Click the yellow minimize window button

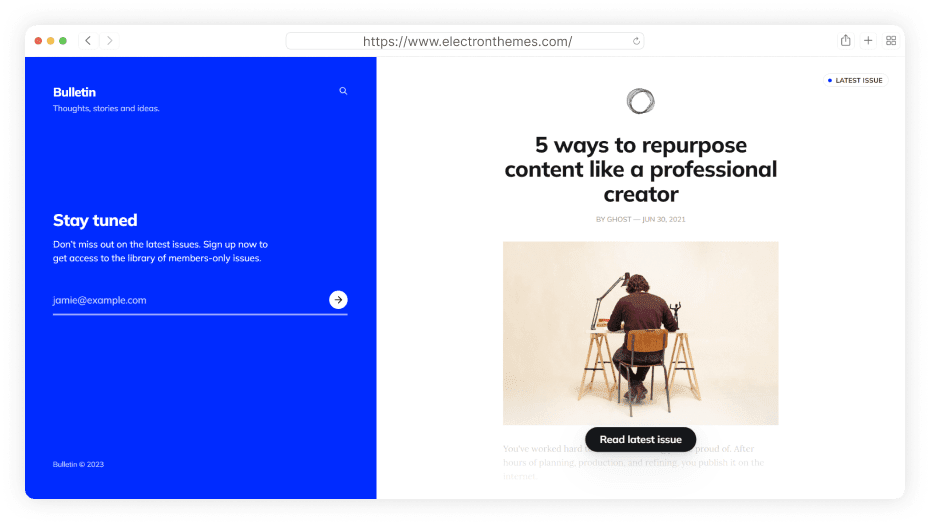(x=50, y=40)
